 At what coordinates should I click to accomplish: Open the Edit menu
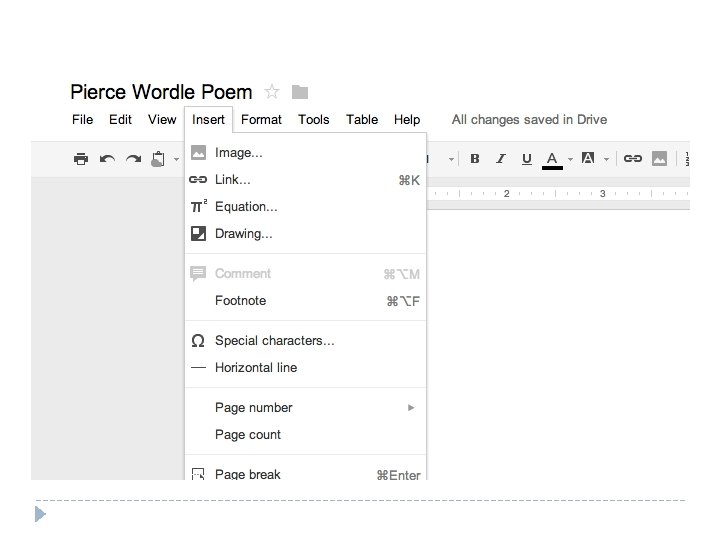120,120
